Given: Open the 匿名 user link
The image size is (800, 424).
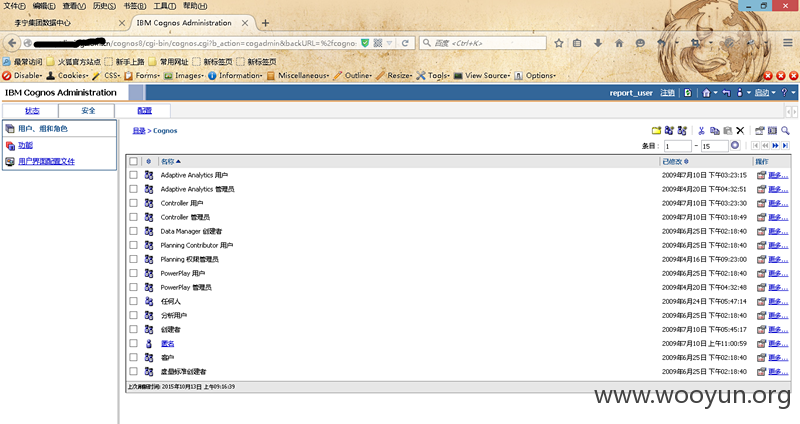Looking at the screenshot, I should pyautogui.click(x=167, y=343).
